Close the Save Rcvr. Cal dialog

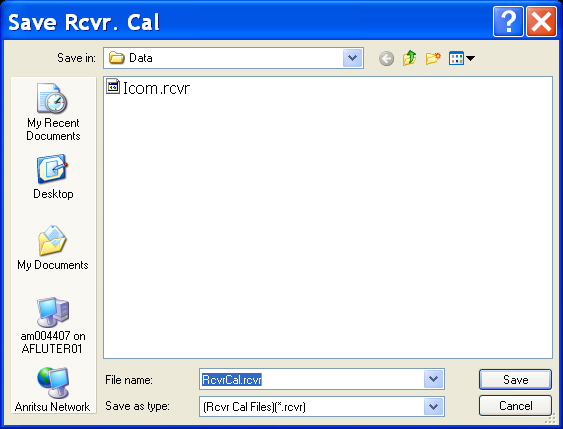[x=541, y=22]
